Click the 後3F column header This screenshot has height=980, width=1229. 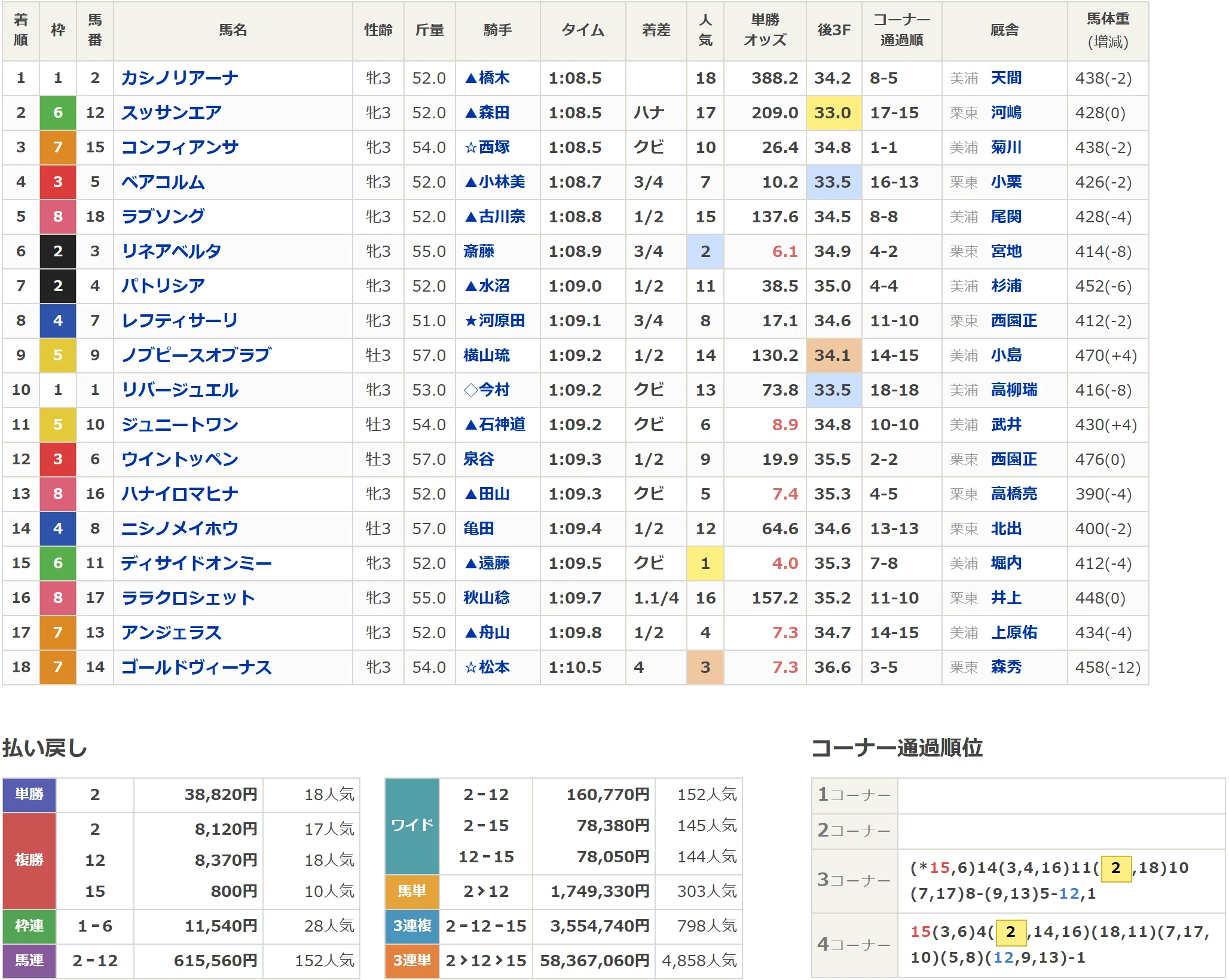pyautogui.click(x=834, y=30)
